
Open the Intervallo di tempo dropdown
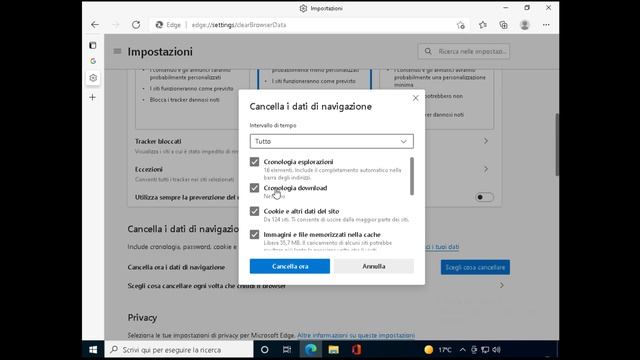click(x=331, y=141)
